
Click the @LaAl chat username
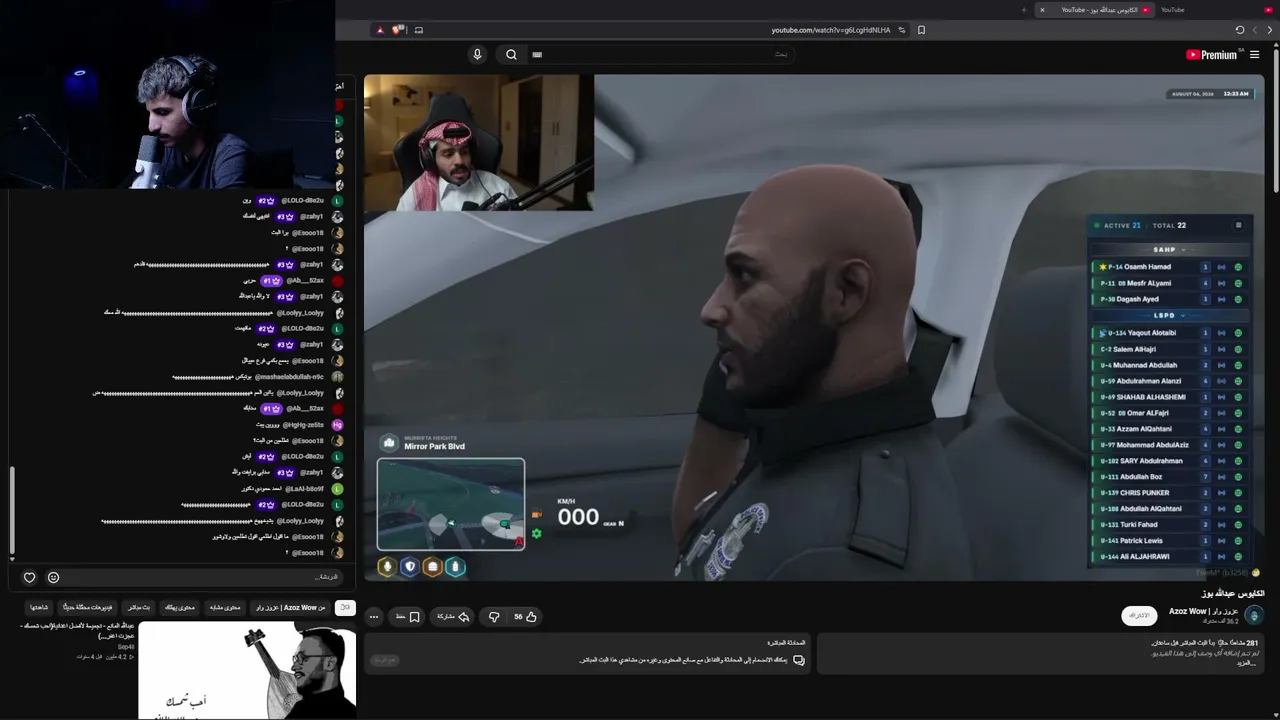pyautogui.click(x=305, y=489)
